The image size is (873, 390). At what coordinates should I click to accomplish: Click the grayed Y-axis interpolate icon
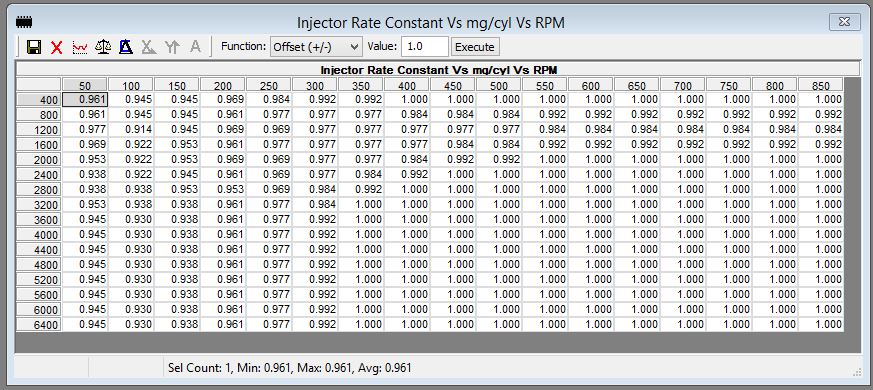point(172,47)
